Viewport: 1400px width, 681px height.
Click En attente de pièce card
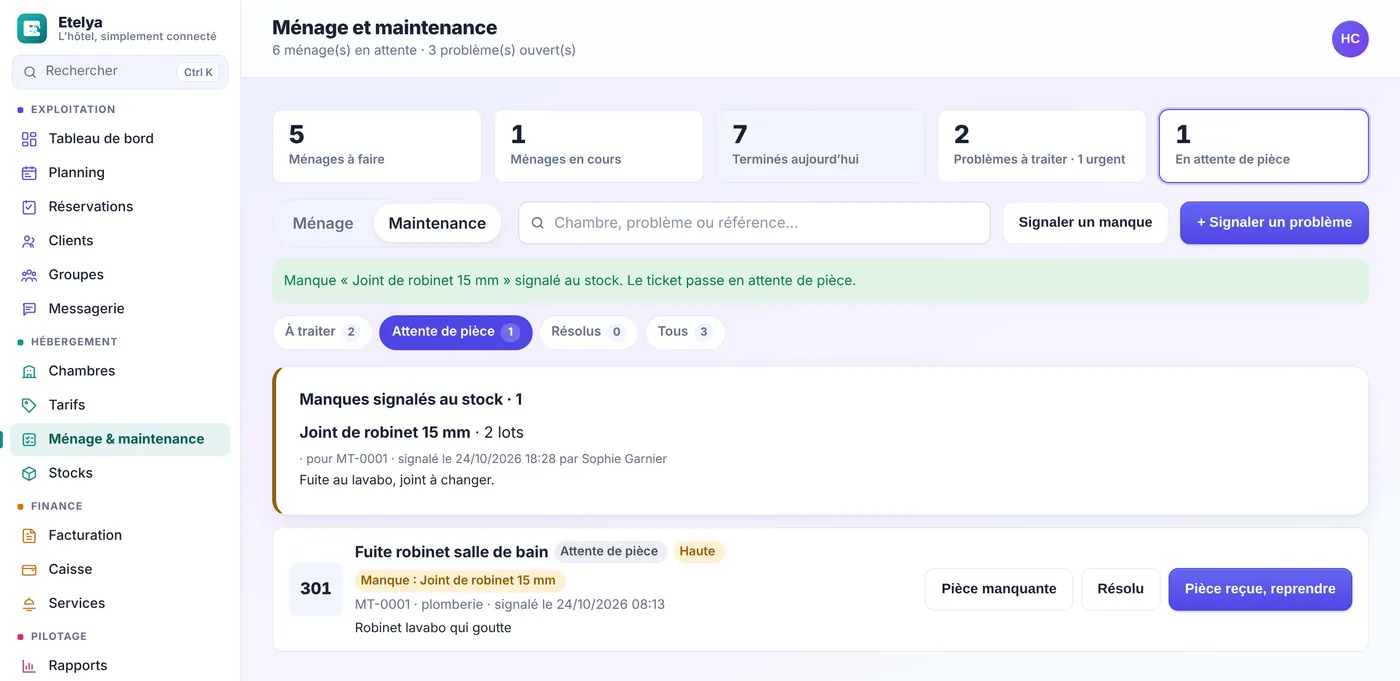[1264, 146]
